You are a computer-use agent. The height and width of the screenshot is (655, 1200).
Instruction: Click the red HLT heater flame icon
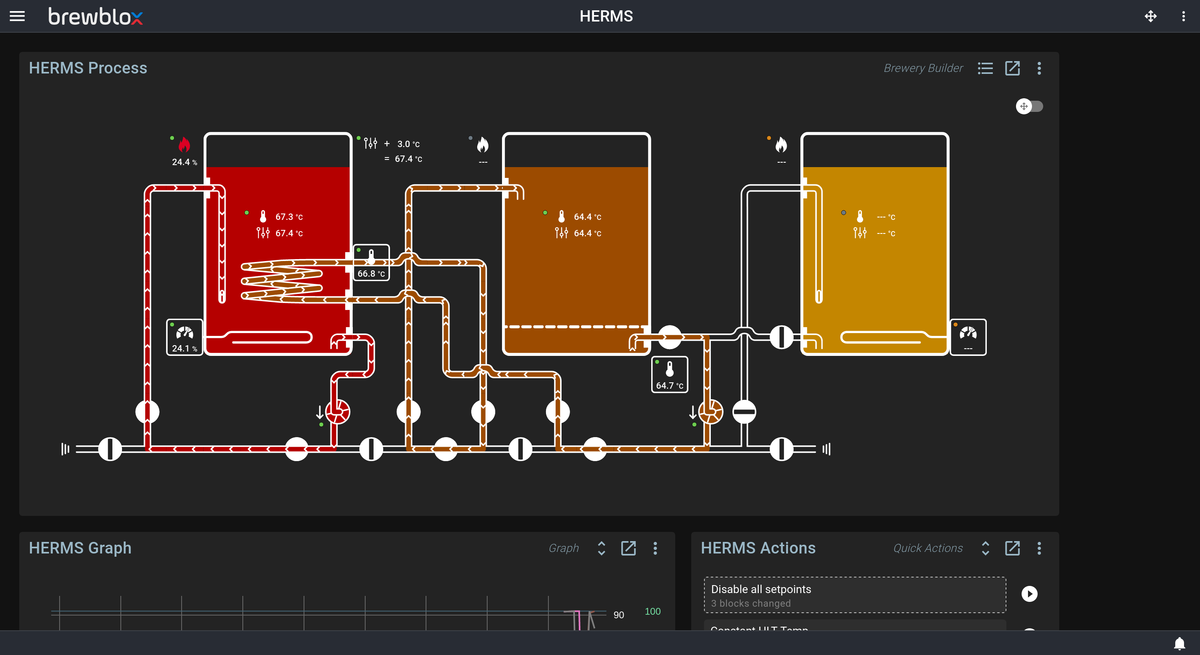[x=184, y=146]
